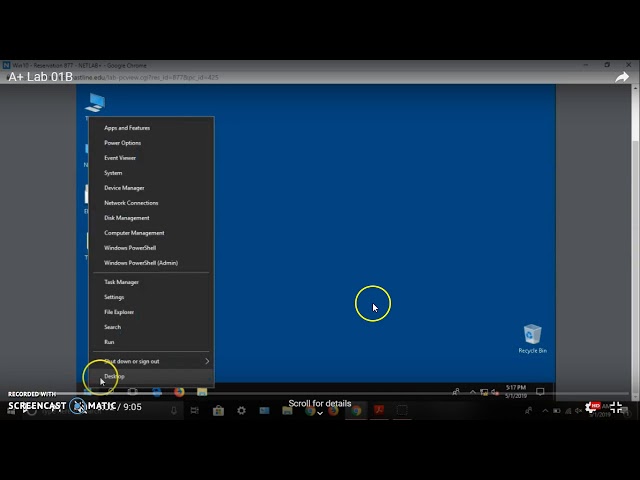Show hidden icons in the remote system tray

point(473,392)
